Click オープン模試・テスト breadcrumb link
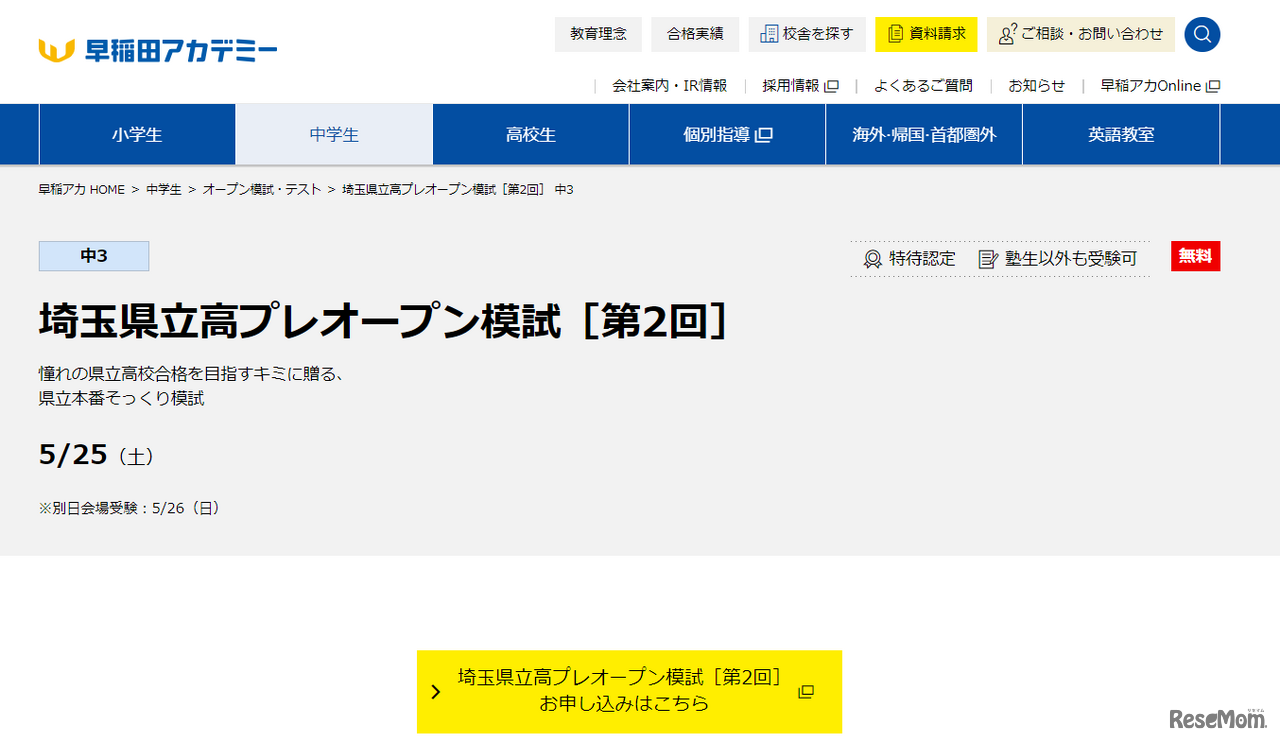Screen dimensions: 1280x742 point(262,190)
